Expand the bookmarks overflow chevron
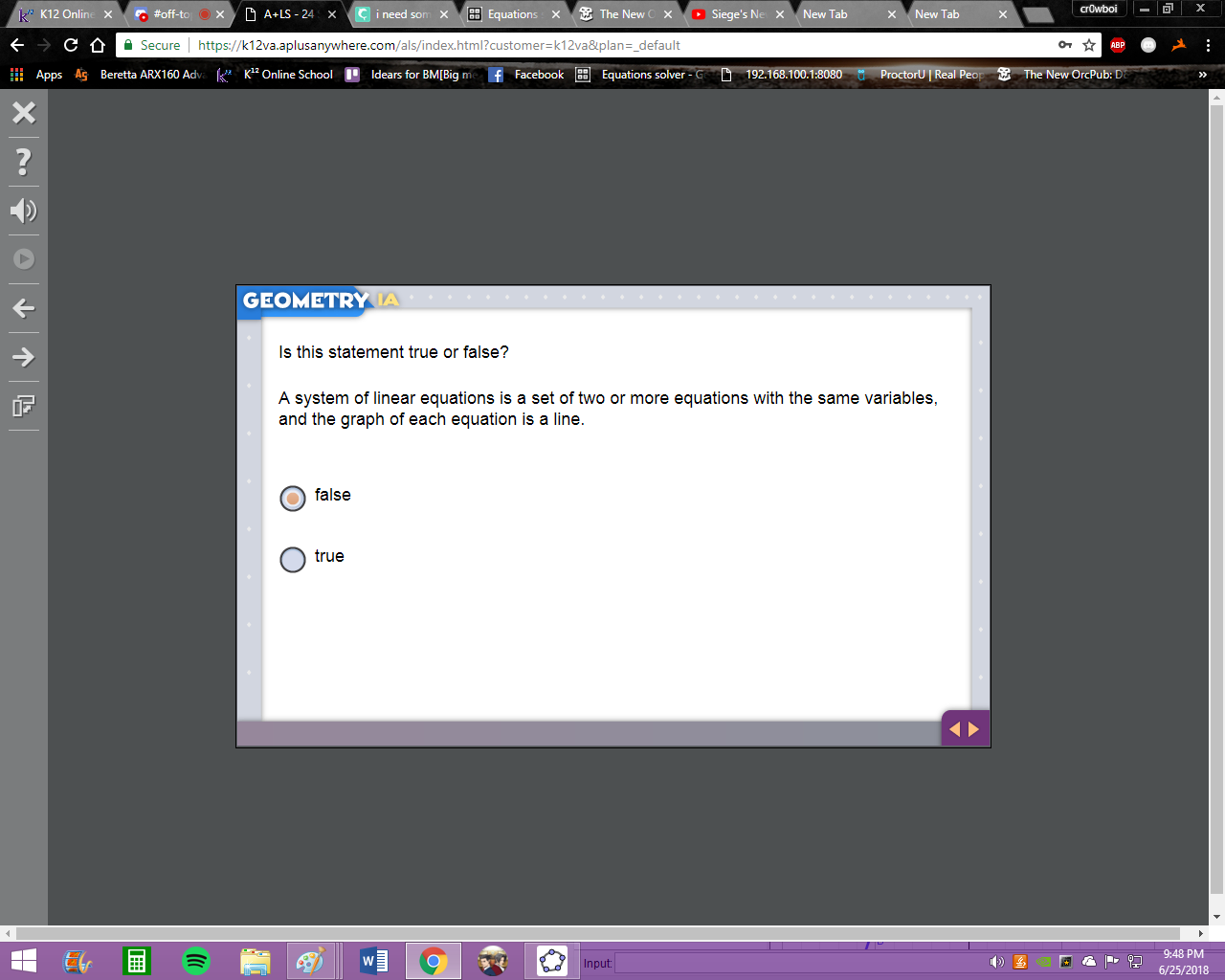Screen dimensions: 1225x980 [x=1202, y=75]
